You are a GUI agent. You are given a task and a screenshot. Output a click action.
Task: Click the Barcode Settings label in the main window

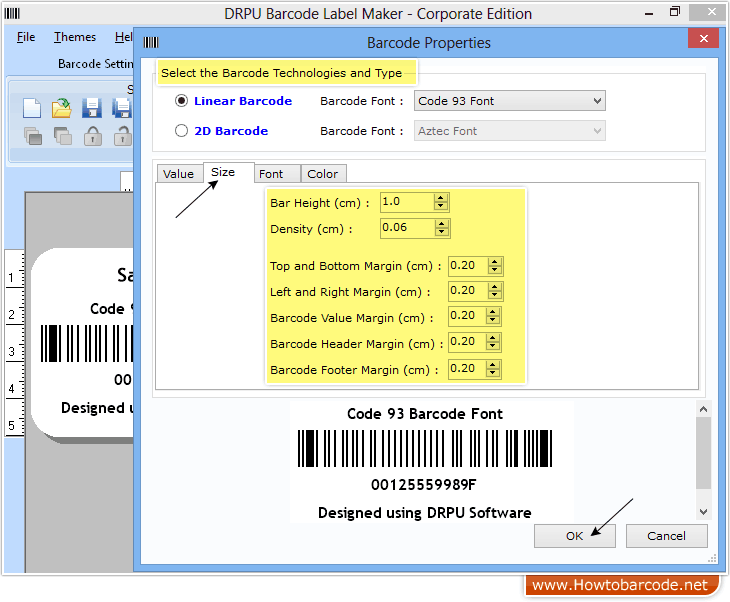tap(95, 64)
